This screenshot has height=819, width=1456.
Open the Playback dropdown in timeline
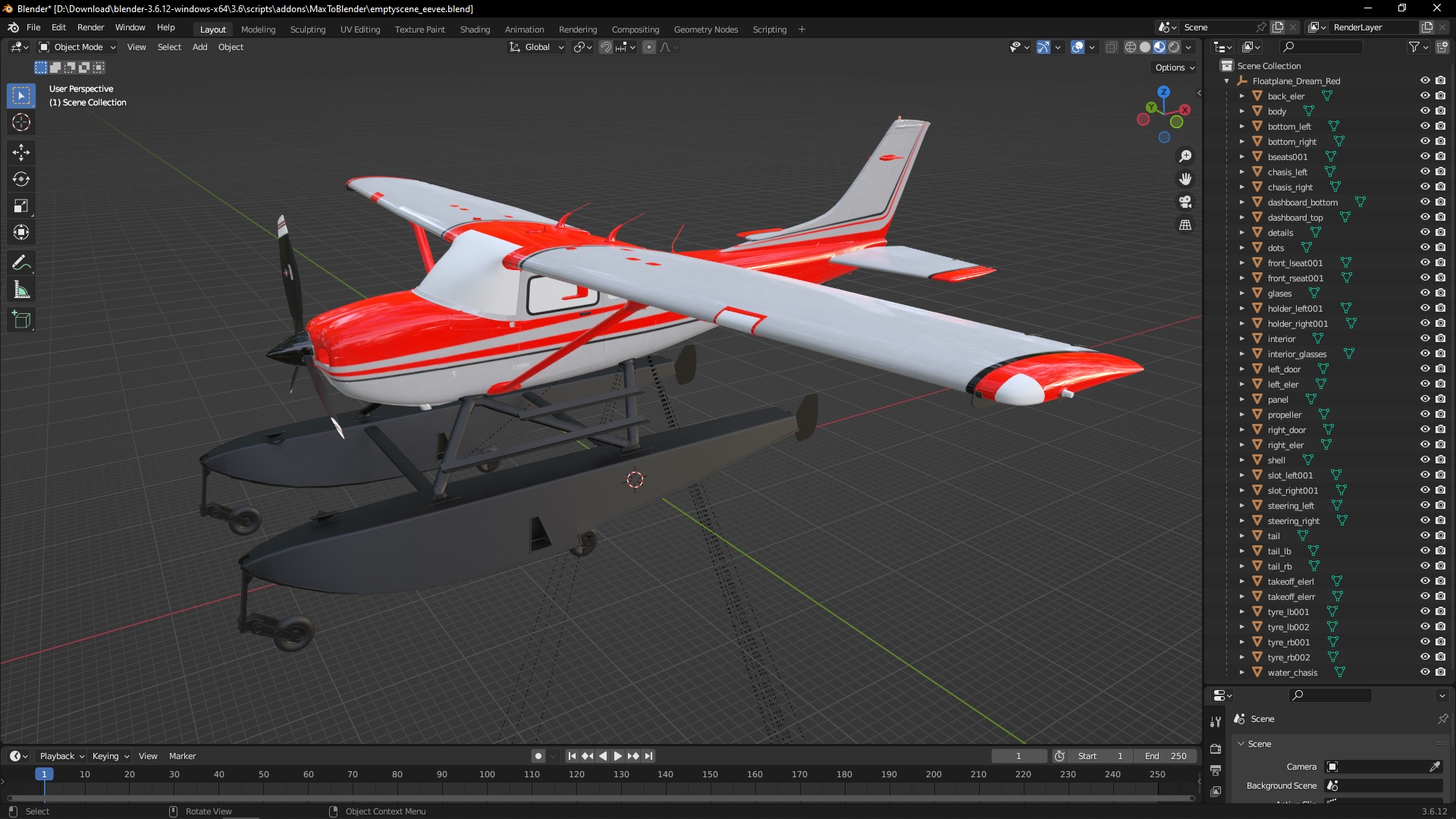tap(61, 756)
